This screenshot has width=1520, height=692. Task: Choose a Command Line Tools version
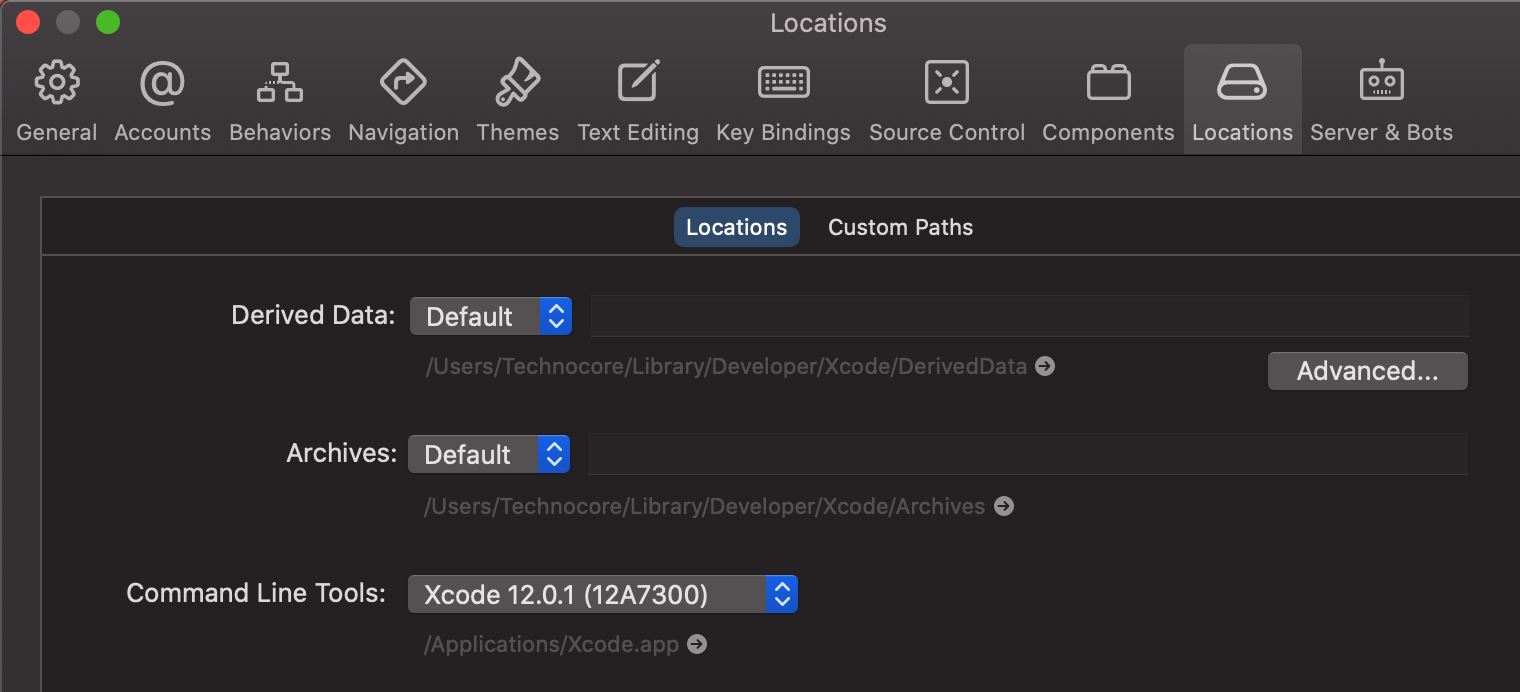coord(602,595)
